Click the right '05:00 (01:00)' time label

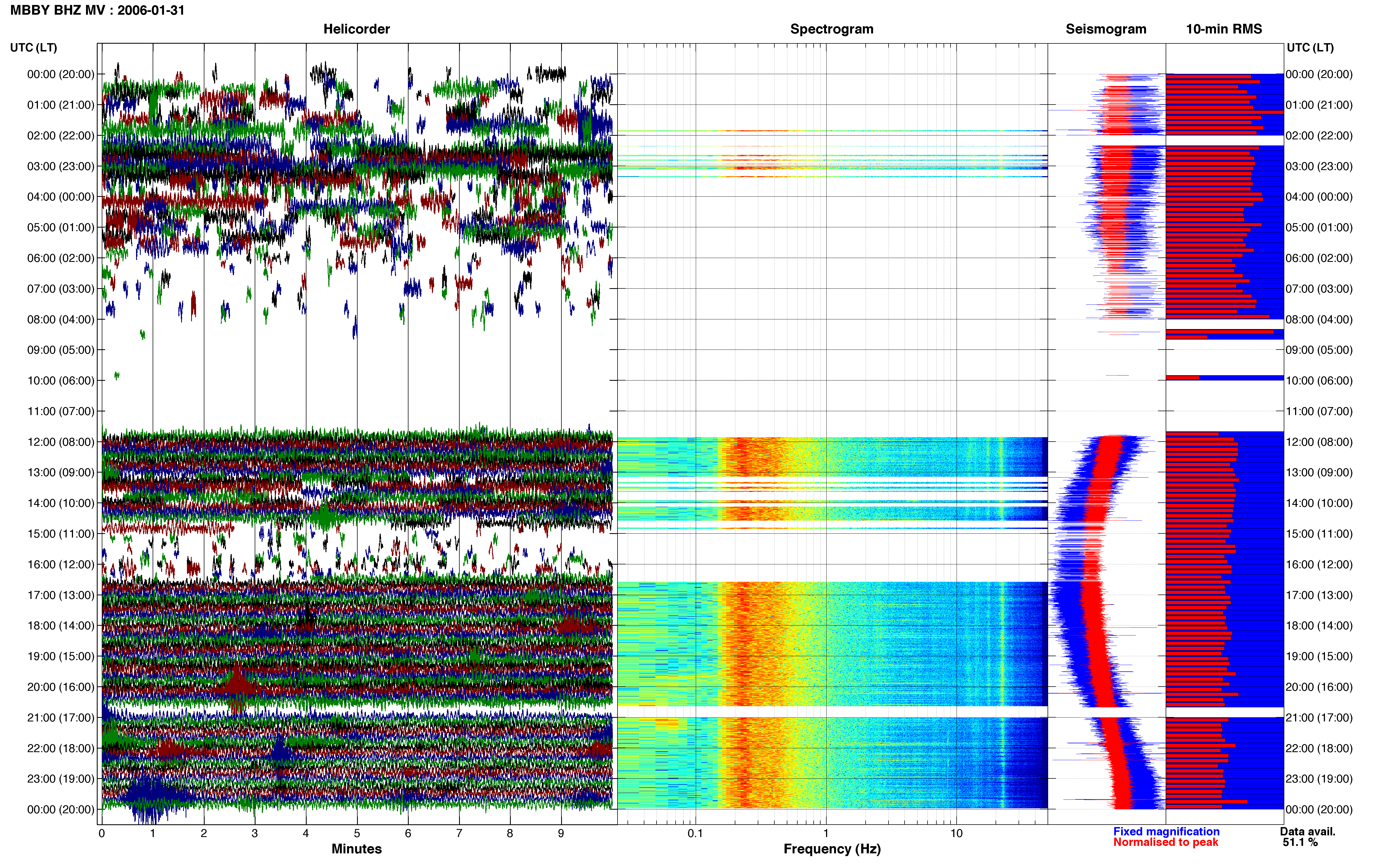coord(1319,227)
